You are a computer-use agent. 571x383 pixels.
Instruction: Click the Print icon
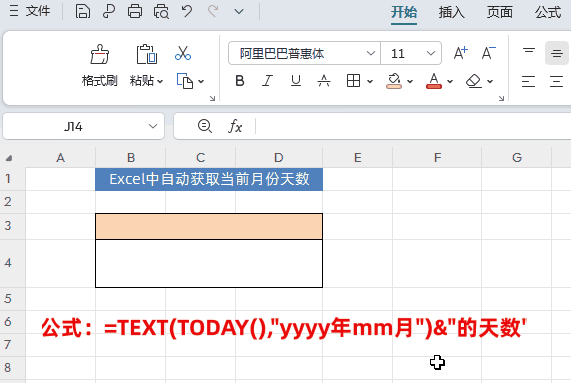coord(135,11)
